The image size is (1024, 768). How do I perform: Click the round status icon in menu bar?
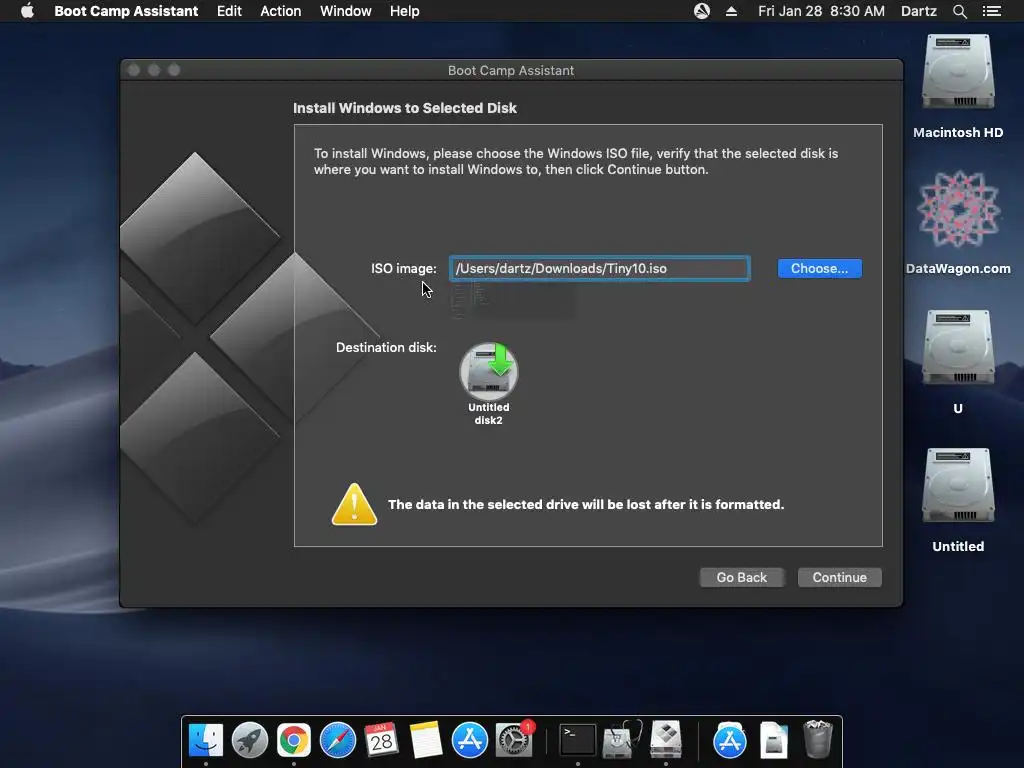pos(701,11)
